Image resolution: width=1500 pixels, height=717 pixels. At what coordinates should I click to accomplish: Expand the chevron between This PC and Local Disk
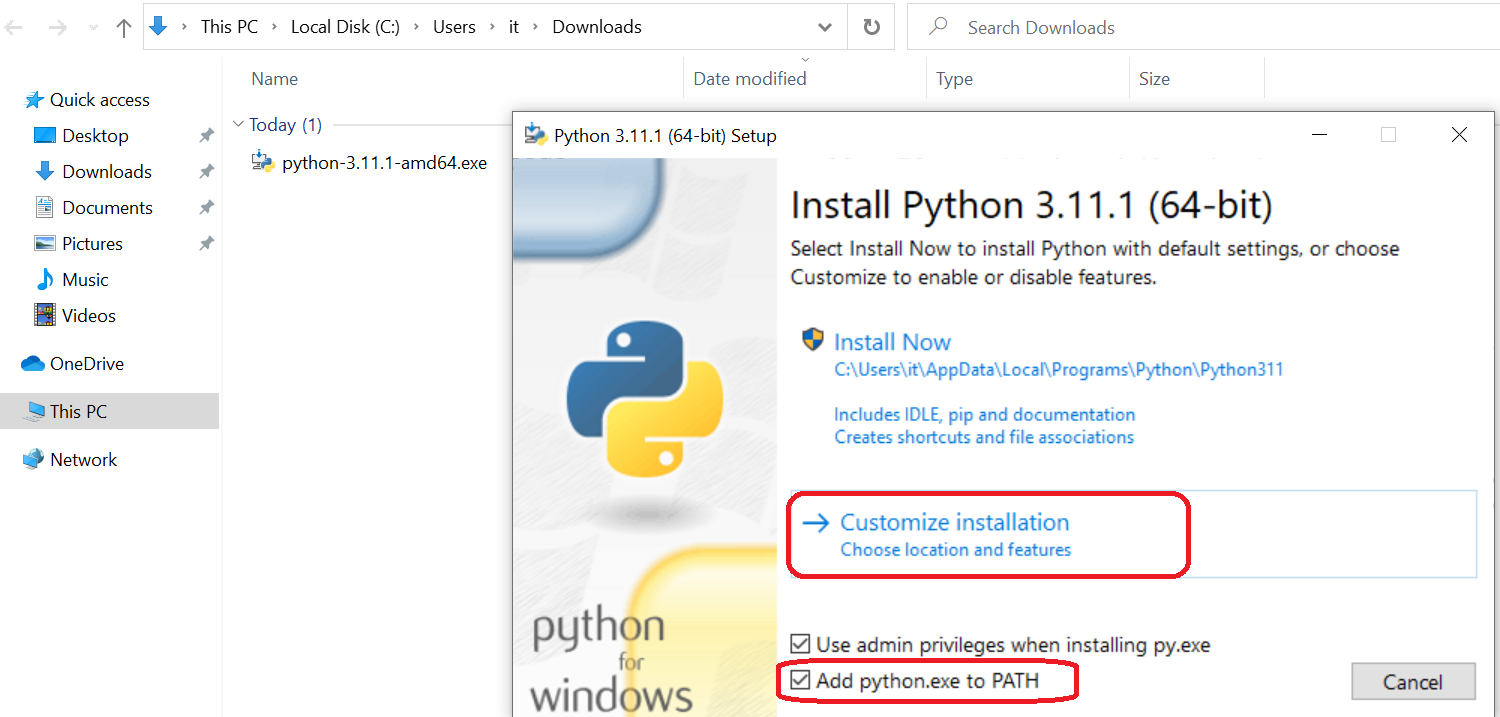coord(275,27)
